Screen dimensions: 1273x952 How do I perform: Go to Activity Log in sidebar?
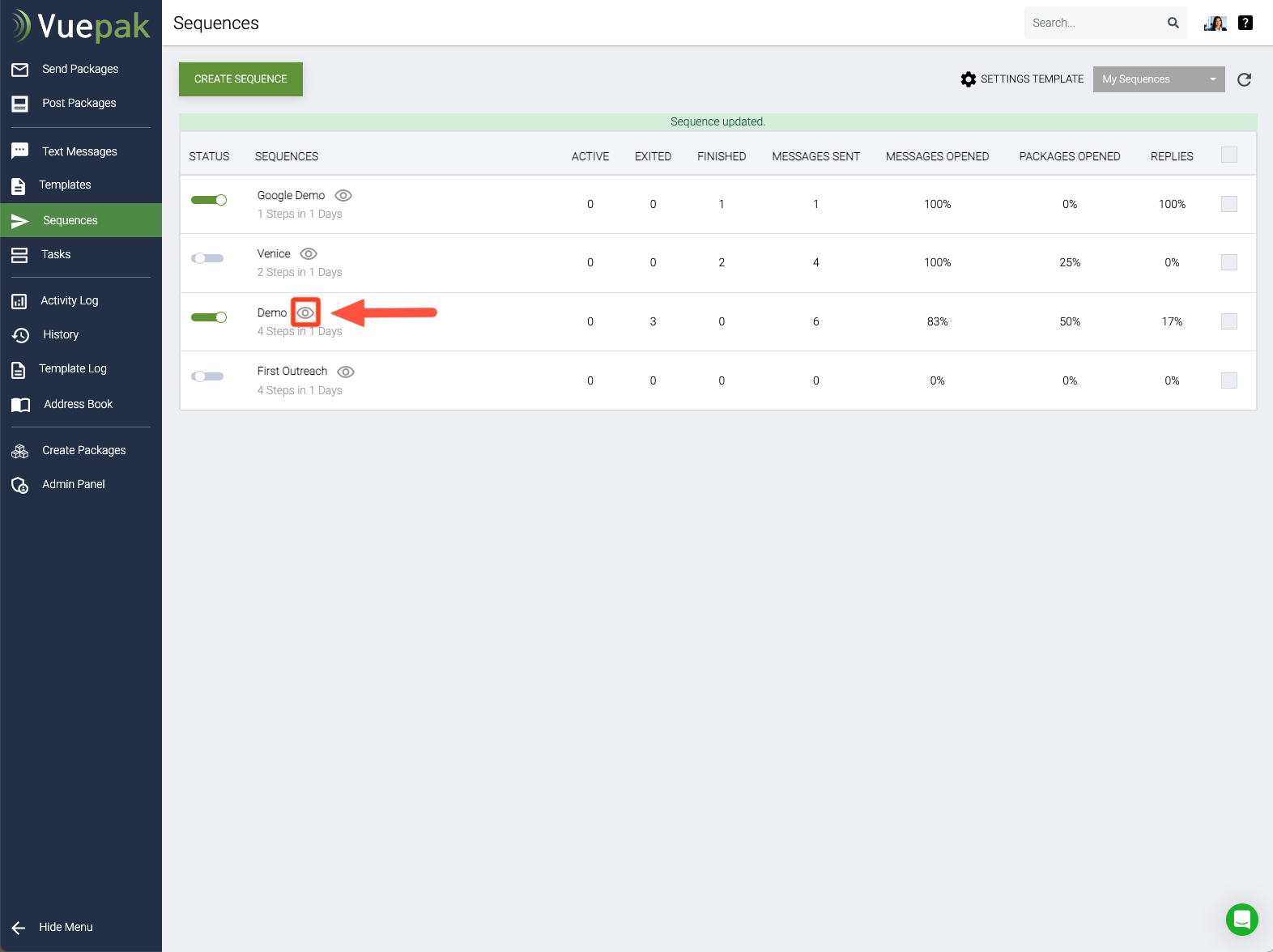tap(69, 301)
